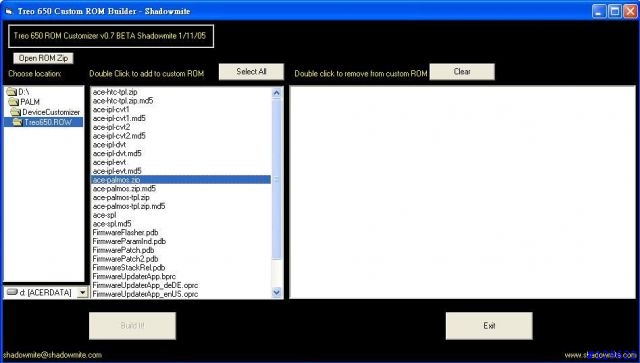Select FirmwarePatch.pdb file
This screenshot has height=363, width=640.
123,250
